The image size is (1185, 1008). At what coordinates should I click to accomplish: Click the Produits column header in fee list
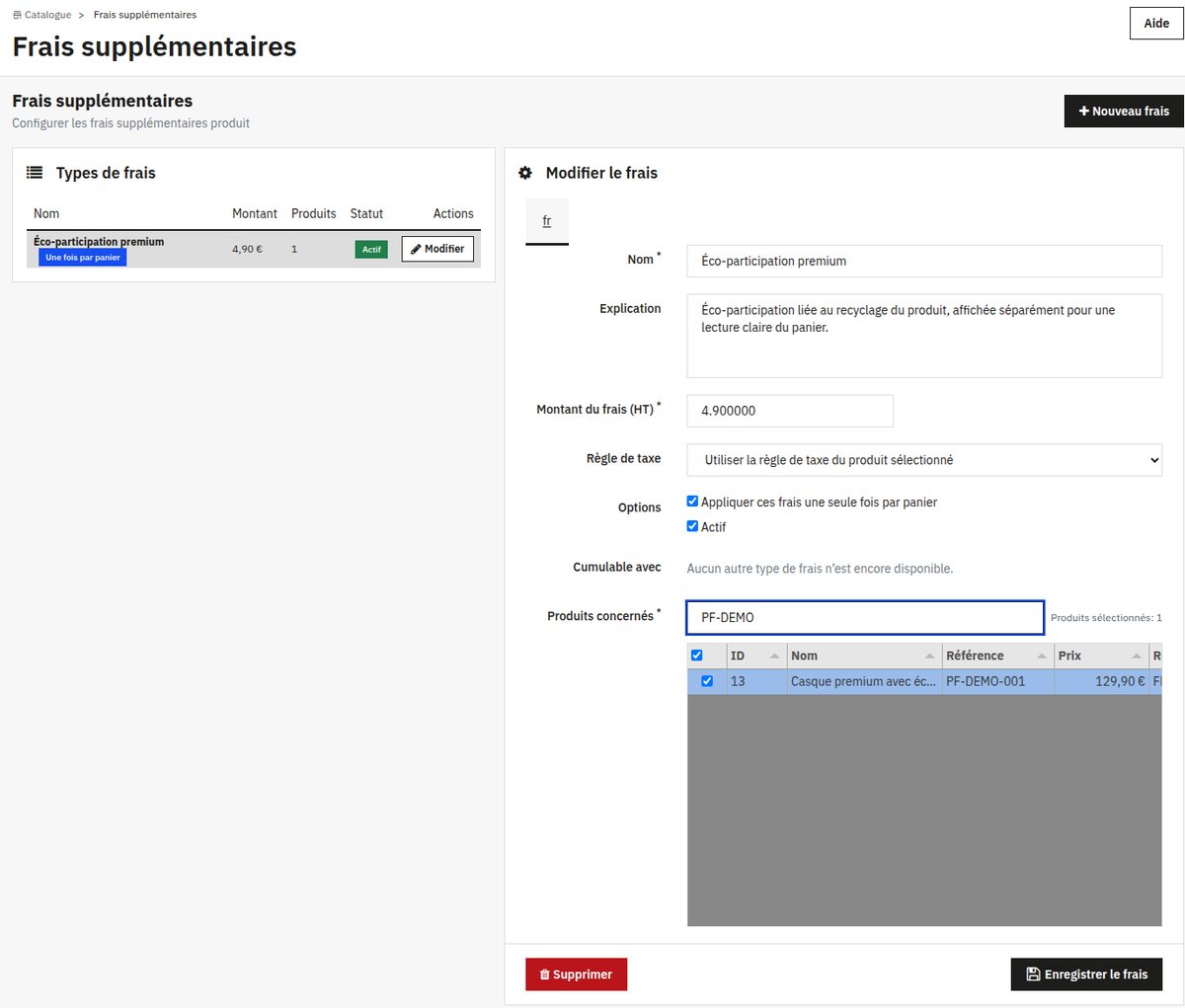[x=314, y=213]
